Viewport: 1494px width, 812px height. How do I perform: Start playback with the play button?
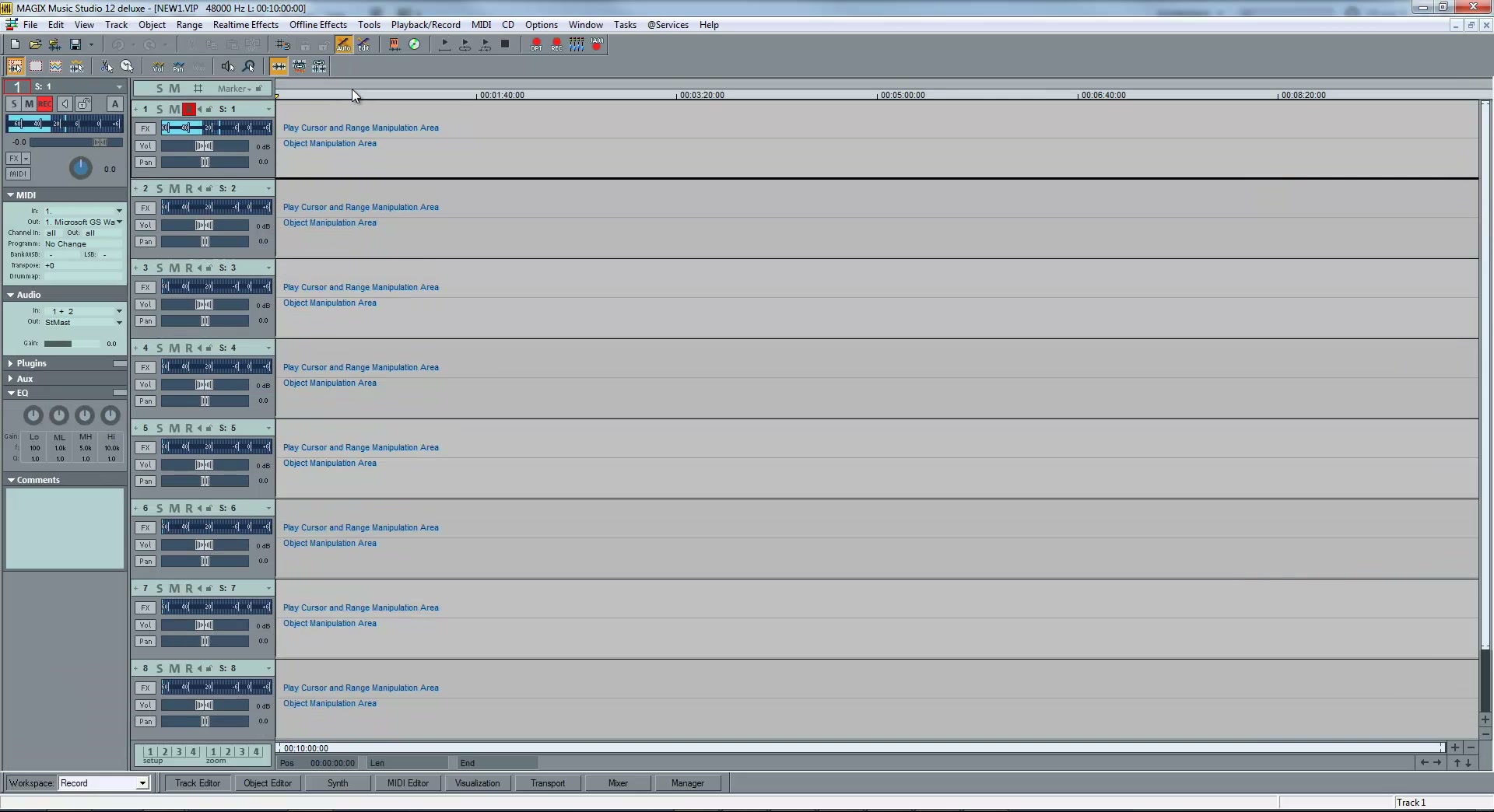(444, 44)
